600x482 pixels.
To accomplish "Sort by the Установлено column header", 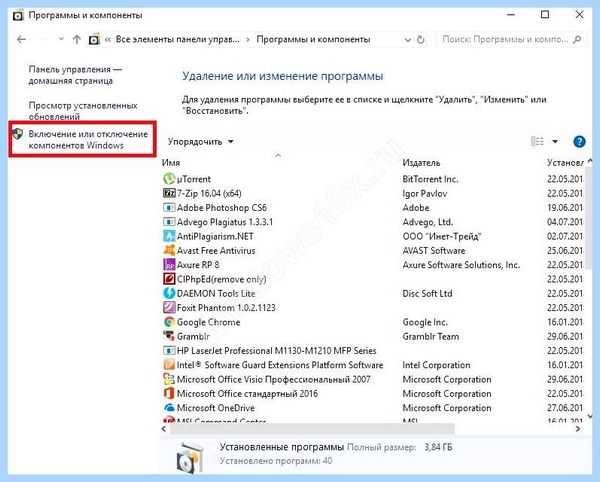I will tap(565, 163).
